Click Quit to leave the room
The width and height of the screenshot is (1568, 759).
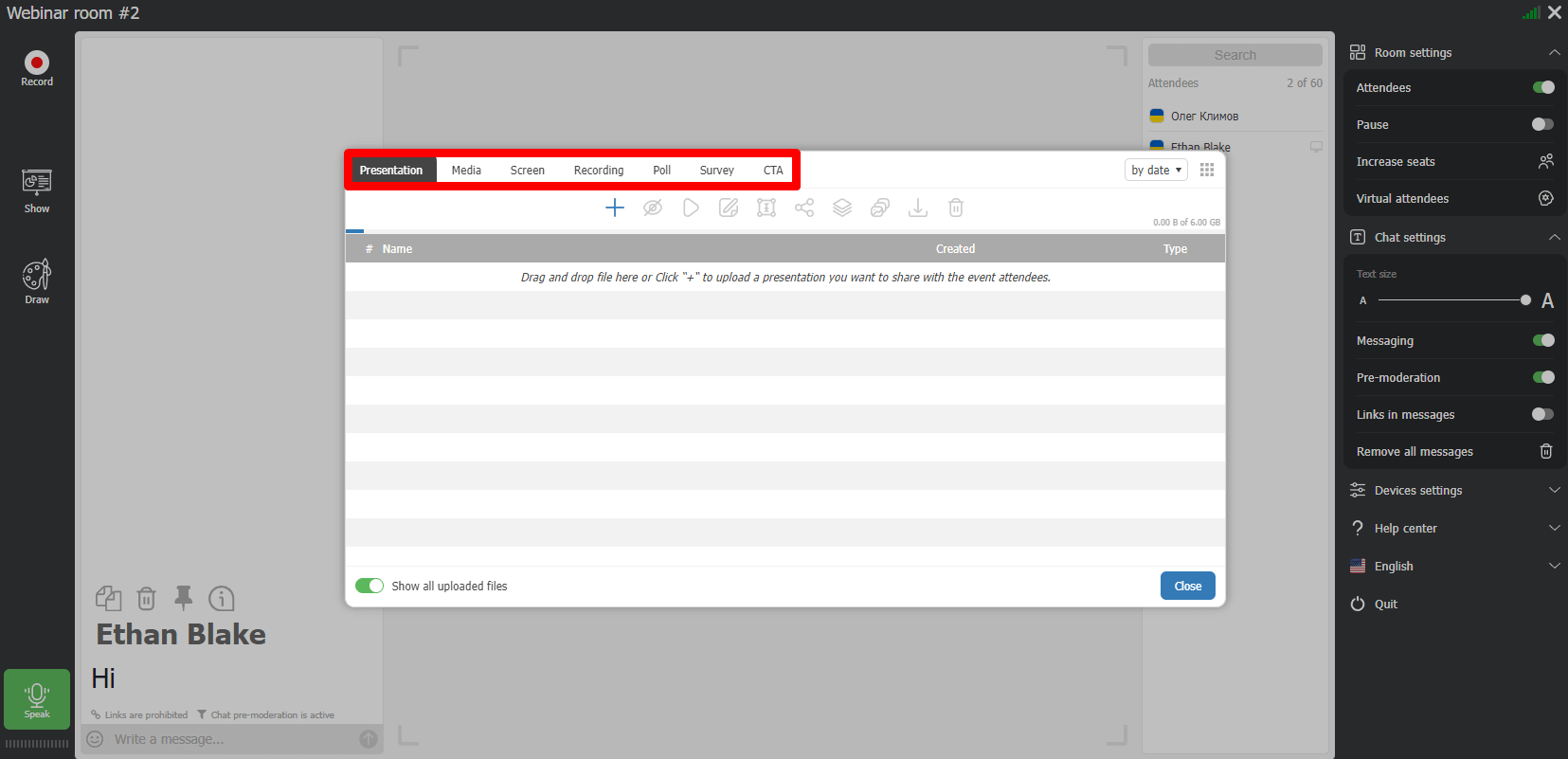pyautogui.click(x=1385, y=604)
